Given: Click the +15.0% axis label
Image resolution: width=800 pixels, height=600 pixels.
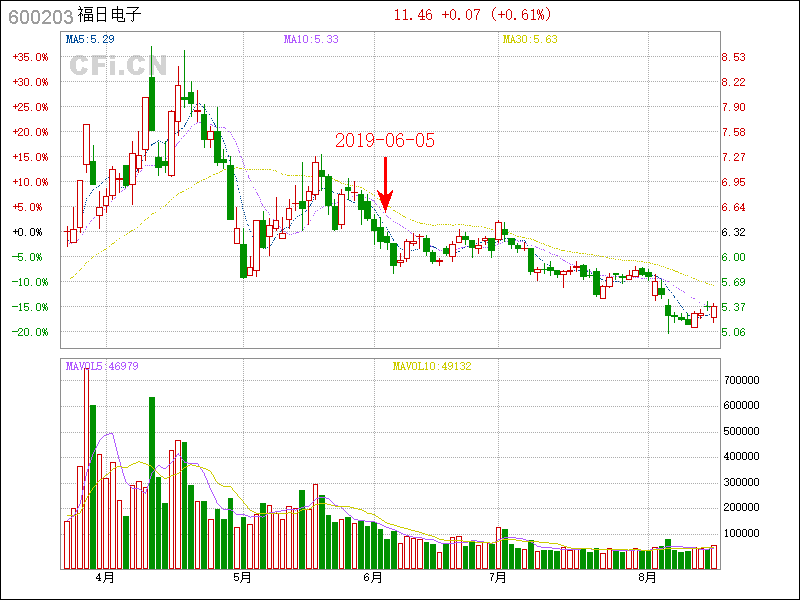Looking at the screenshot, I should [x=31, y=157].
